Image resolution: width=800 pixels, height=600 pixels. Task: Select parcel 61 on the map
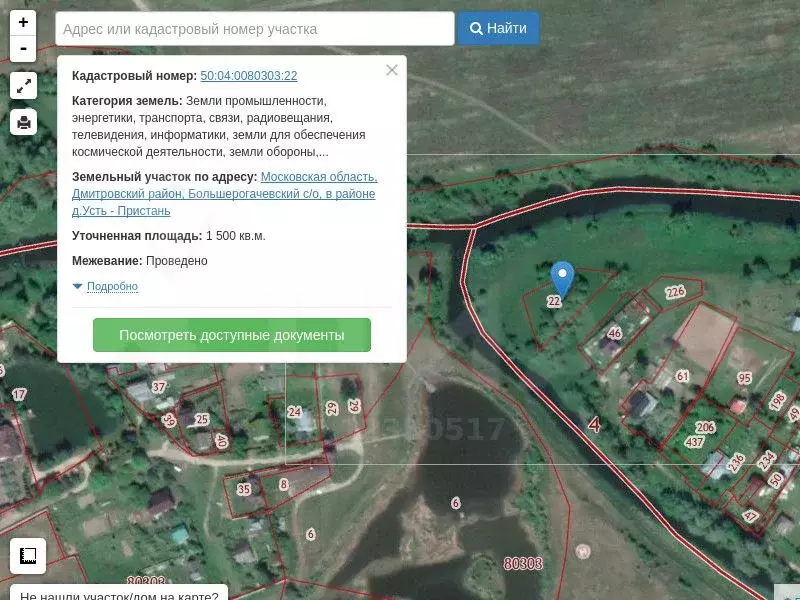click(682, 376)
